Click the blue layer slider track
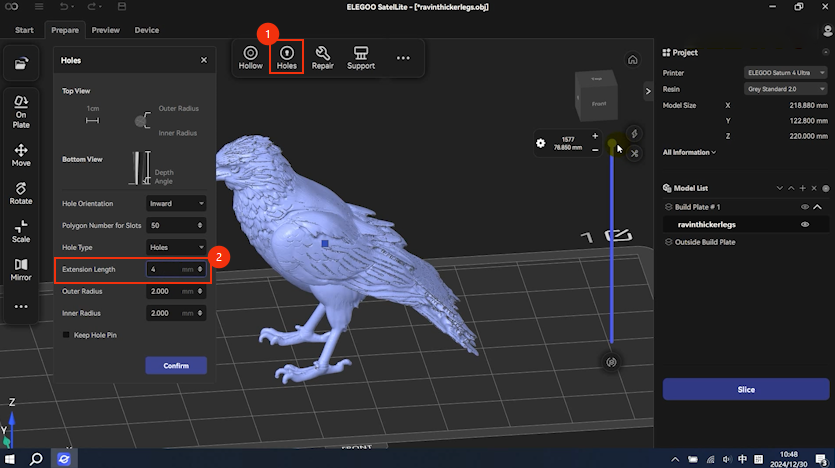835x468 pixels. coord(611,245)
